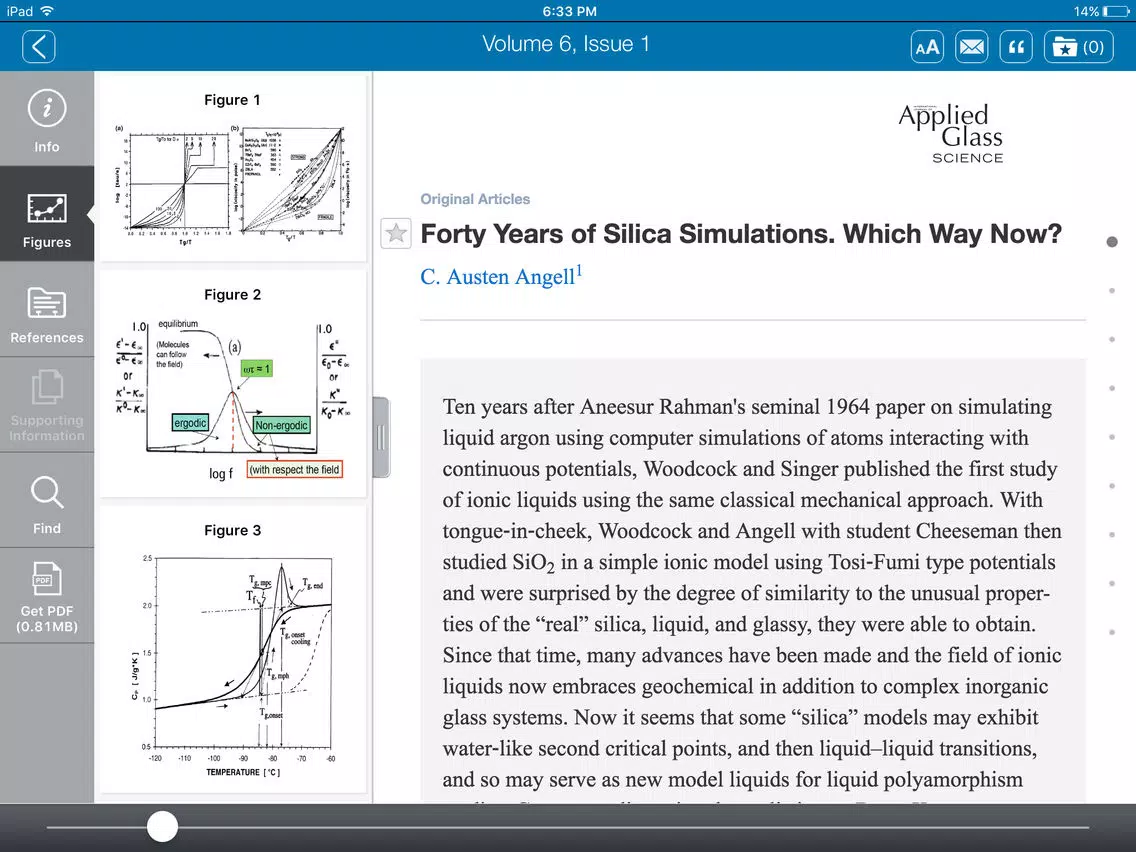Screen dimensions: 1136x852
Task: Tap the Applied Glass Science journal logo
Action: (951, 134)
